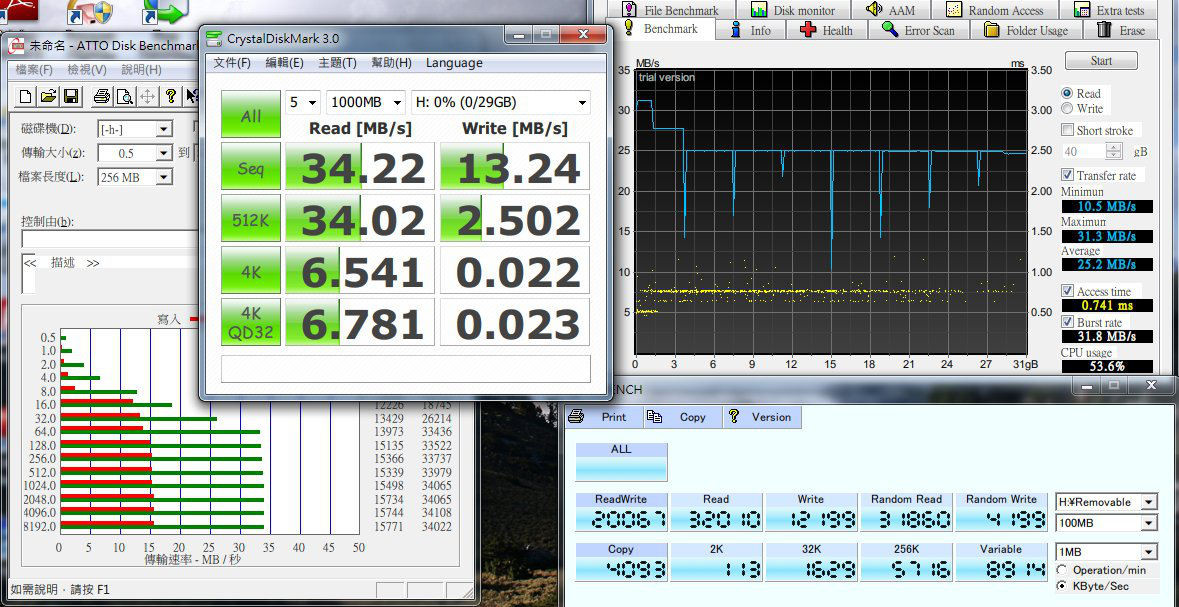
Task: Click the short stroke gB spinner arrows
Action: click(x=1114, y=151)
